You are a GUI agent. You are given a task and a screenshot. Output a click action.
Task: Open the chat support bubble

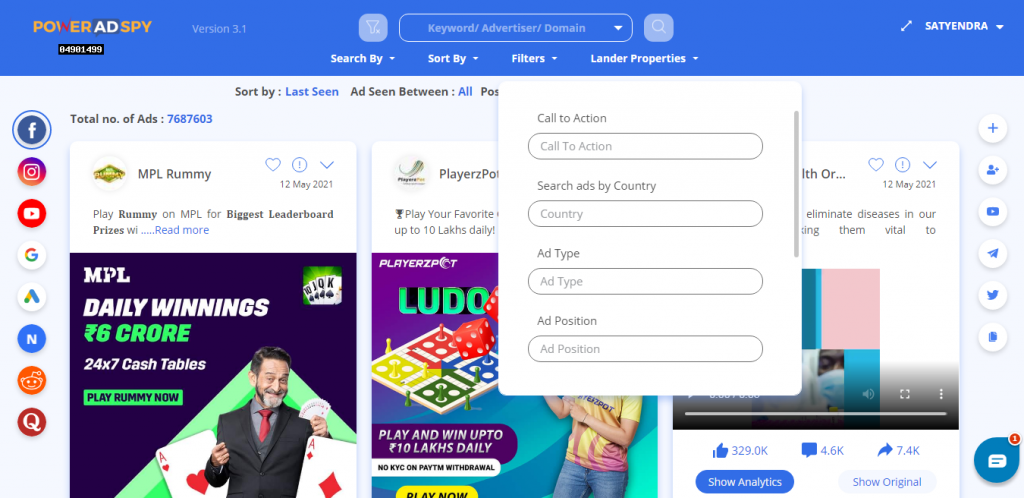[997, 460]
